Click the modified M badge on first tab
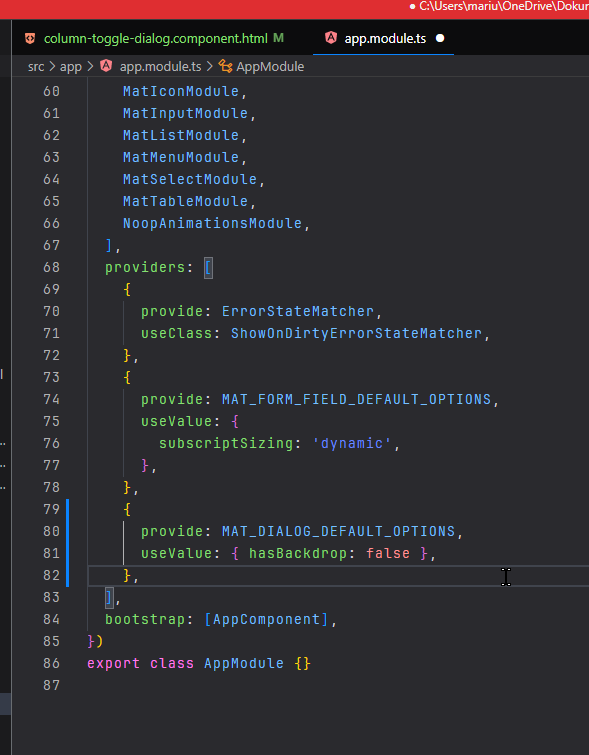The image size is (589, 755). click(x=278, y=38)
